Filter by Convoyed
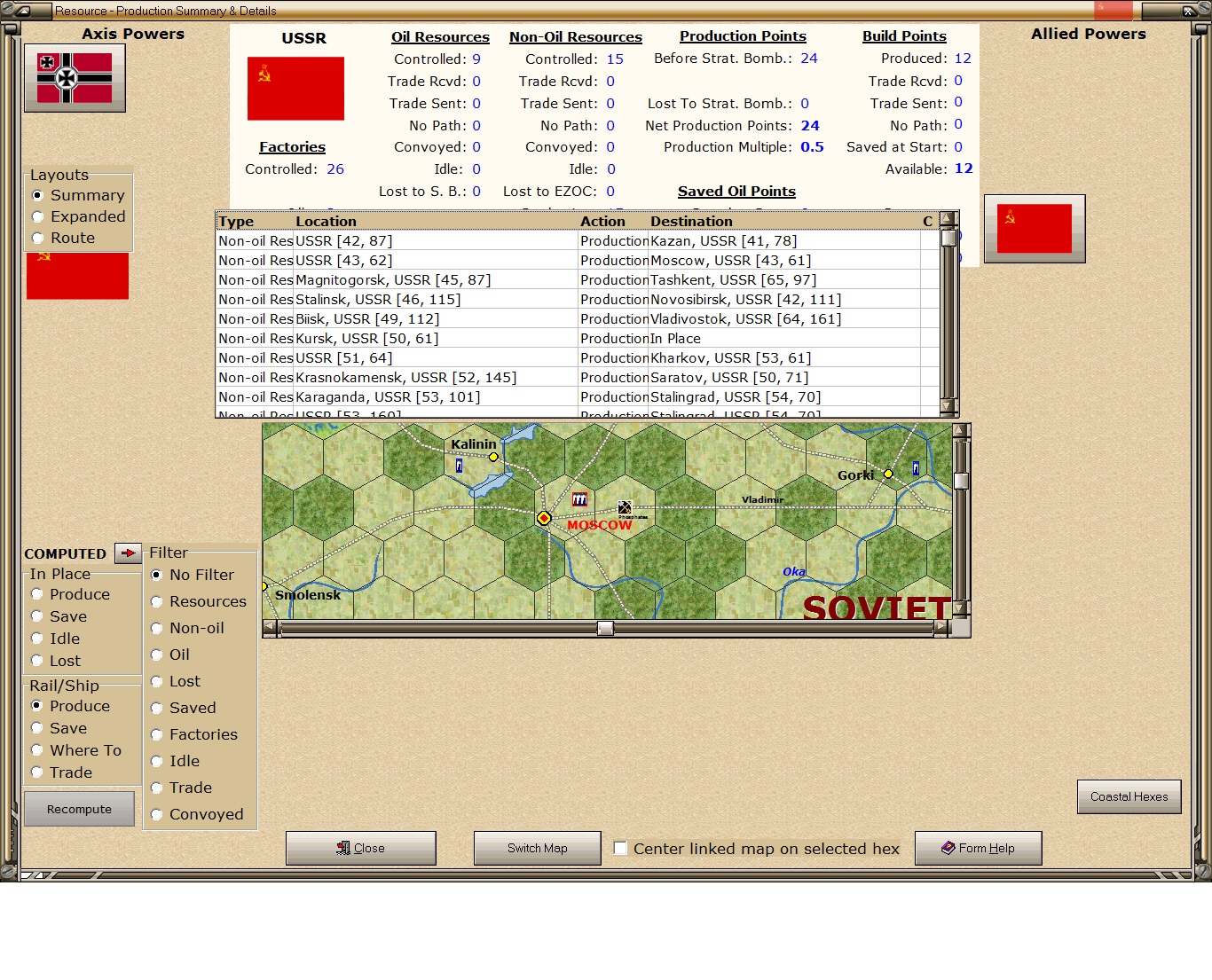The image size is (1212, 980). (x=197, y=814)
